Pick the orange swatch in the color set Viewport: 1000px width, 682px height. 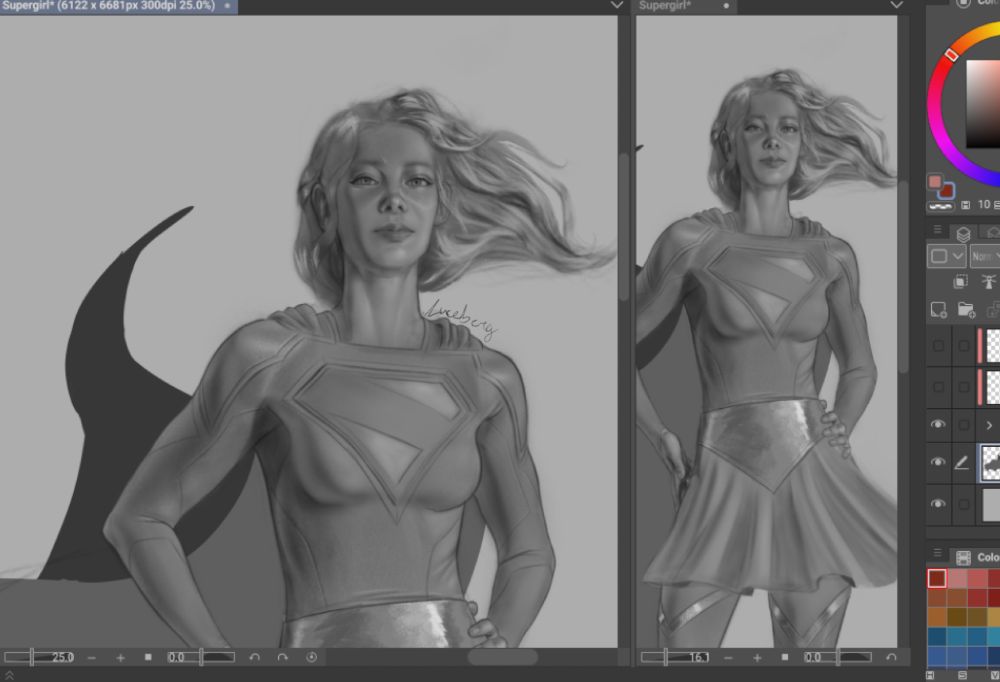pos(937,617)
